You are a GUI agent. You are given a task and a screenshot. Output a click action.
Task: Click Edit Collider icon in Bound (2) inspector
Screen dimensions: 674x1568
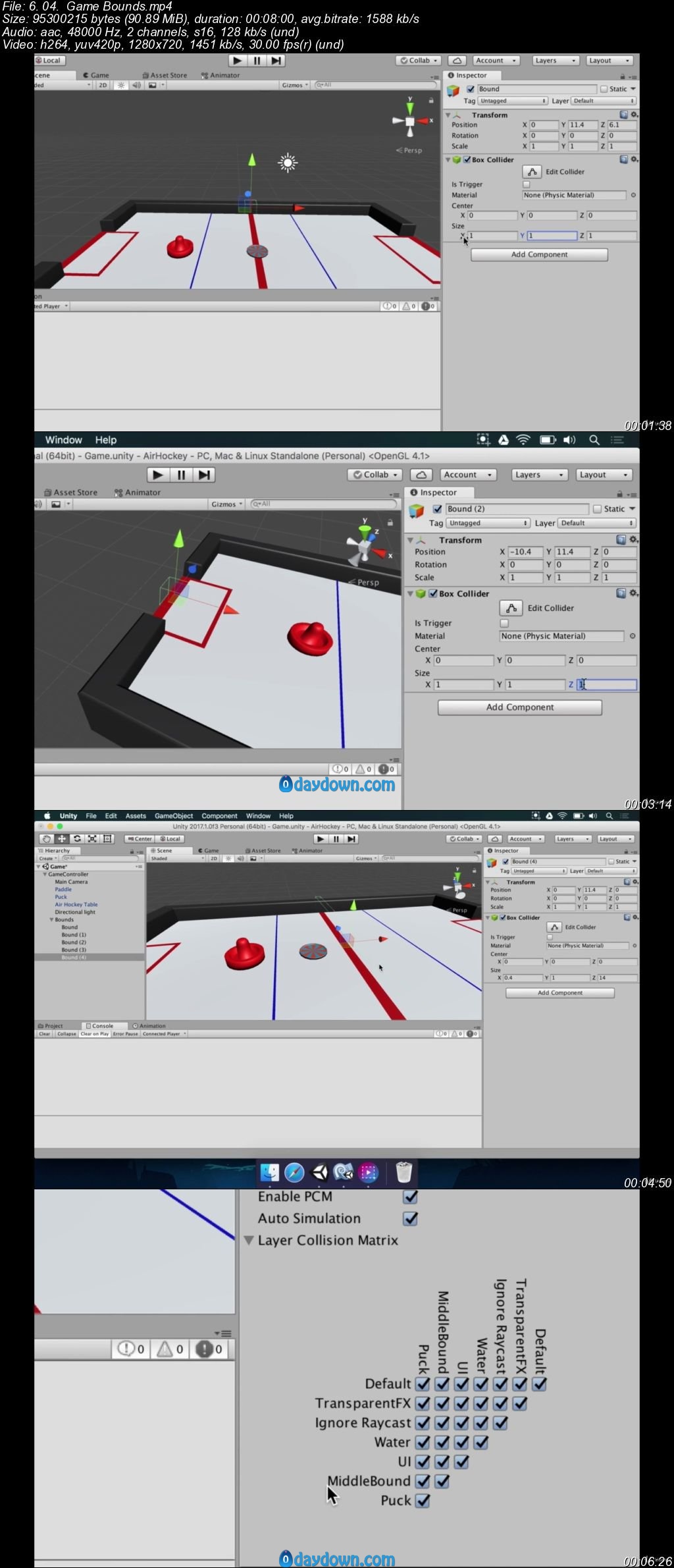click(511, 608)
